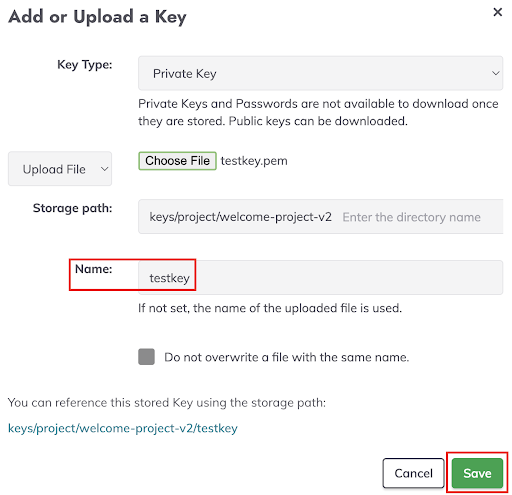This screenshot has width=512, height=495.
Task: Enable Do not overwrite file checkbox
Action: pos(146,357)
